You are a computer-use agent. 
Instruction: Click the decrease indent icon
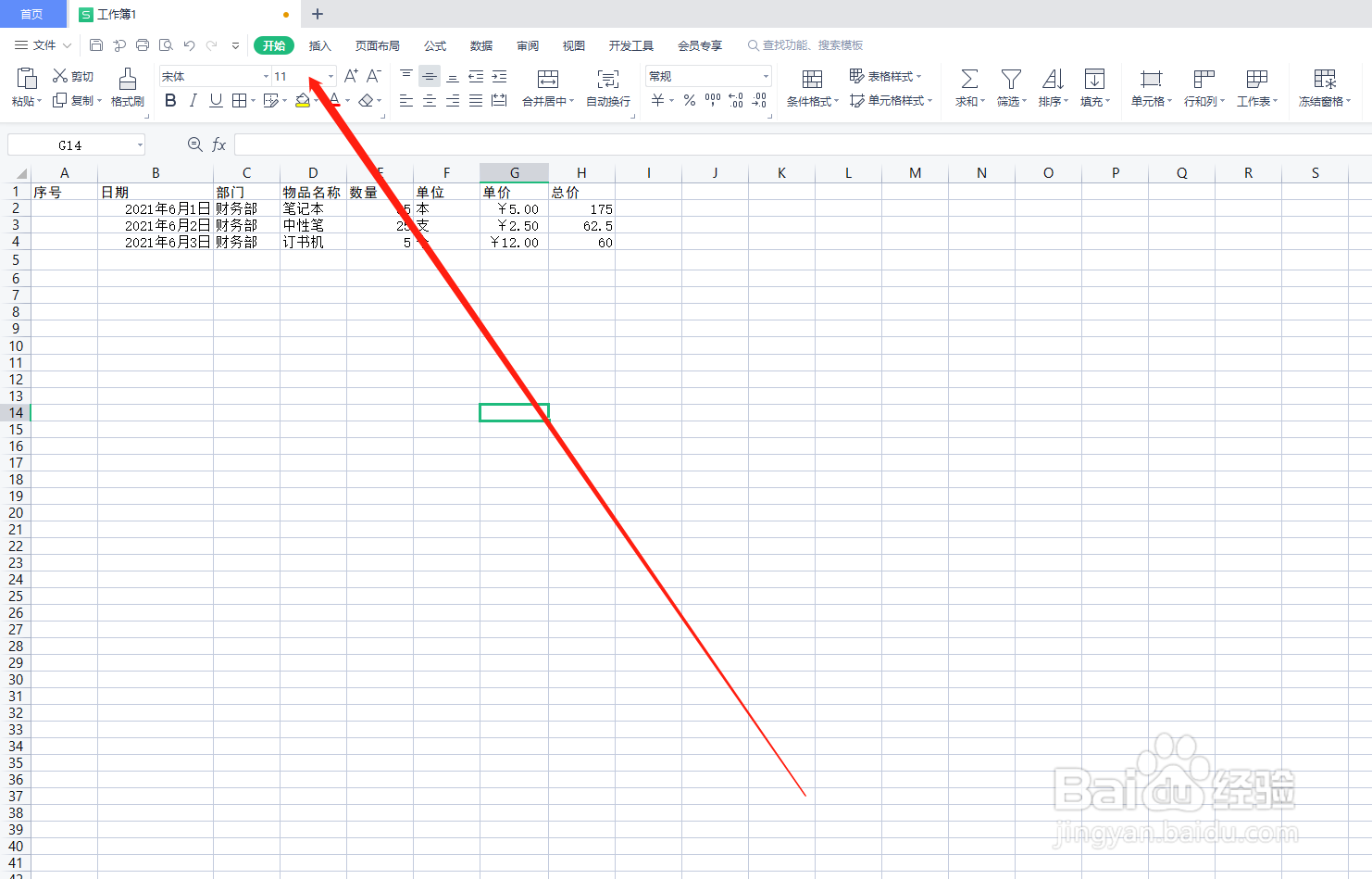click(476, 76)
